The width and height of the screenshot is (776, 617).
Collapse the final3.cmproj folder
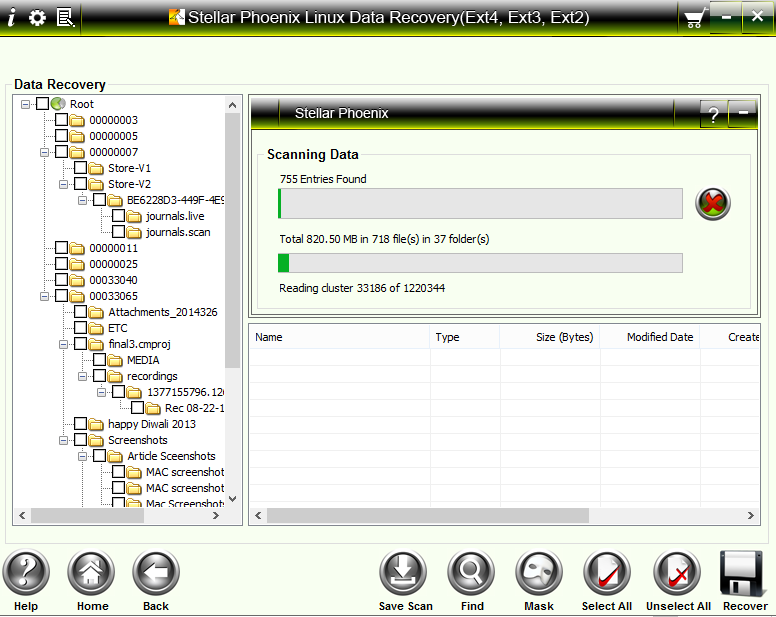pyautogui.click(x=63, y=344)
